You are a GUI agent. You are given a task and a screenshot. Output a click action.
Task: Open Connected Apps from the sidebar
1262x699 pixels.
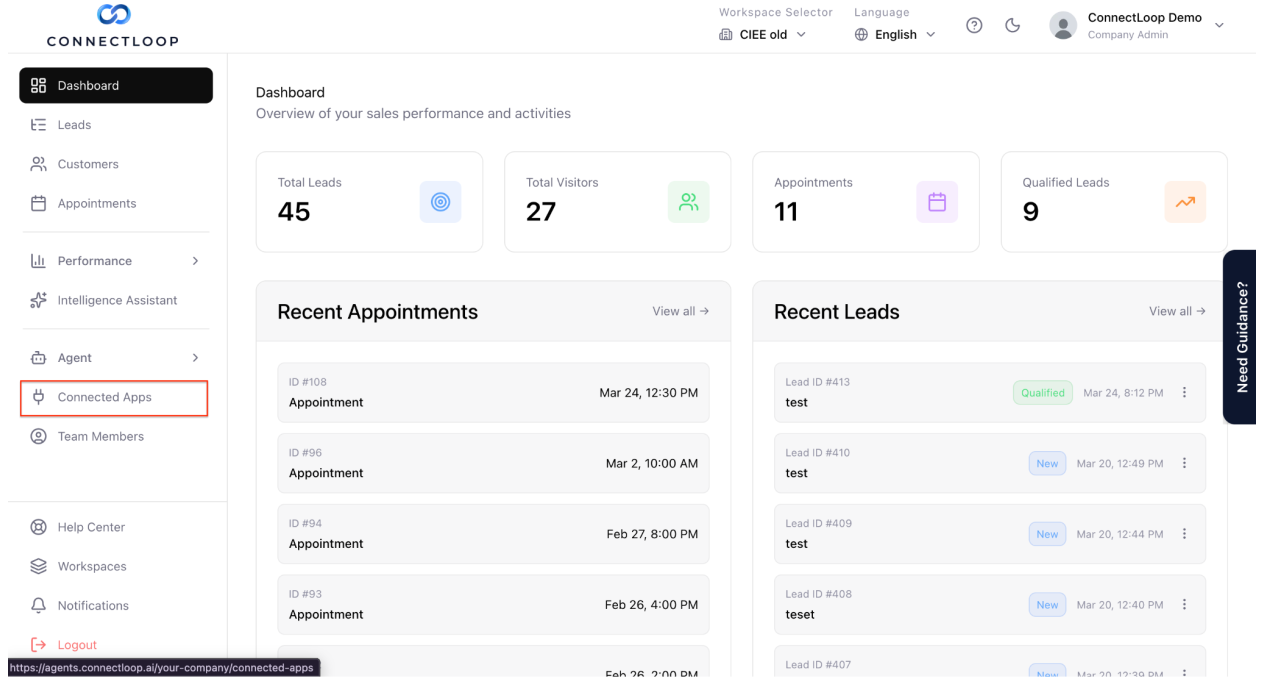(116, 397)
